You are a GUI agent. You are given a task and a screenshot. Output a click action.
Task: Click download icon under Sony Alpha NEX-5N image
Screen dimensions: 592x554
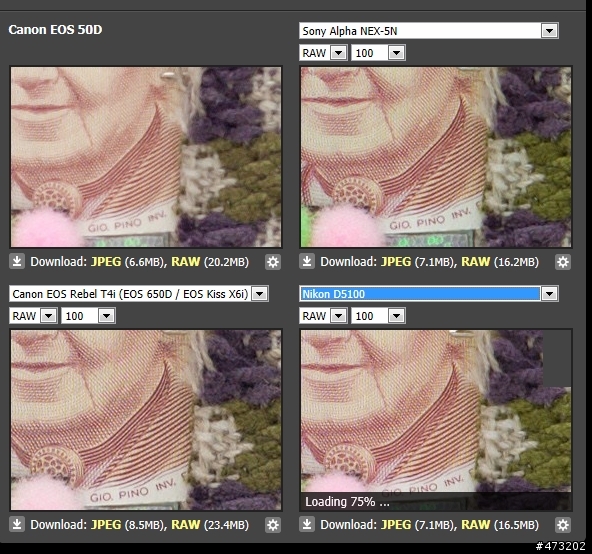point(307,261)
